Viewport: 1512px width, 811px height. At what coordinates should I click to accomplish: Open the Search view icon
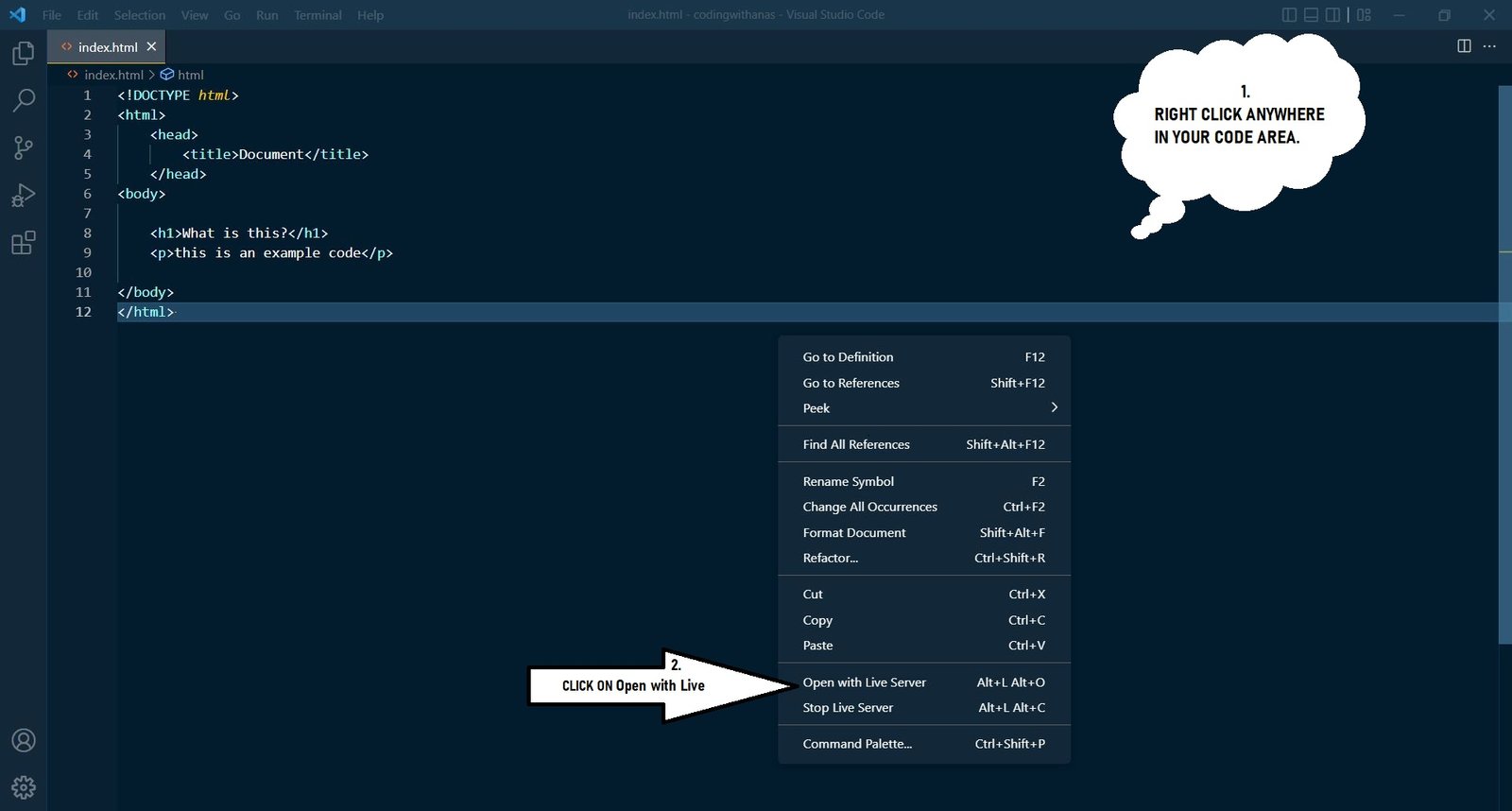[x=24, y=100]
